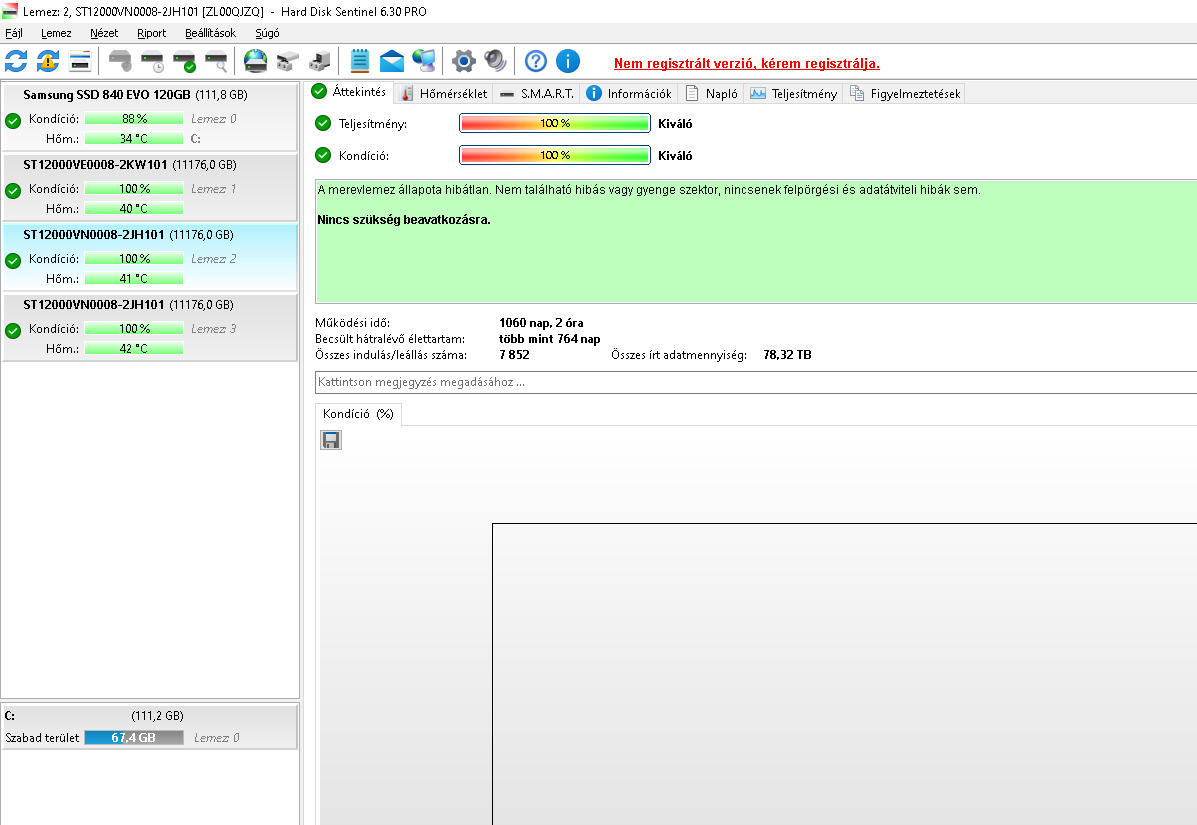Click the disk icon with clock
The width and height of the screenshot is (1197, 825).
[152, 61]
